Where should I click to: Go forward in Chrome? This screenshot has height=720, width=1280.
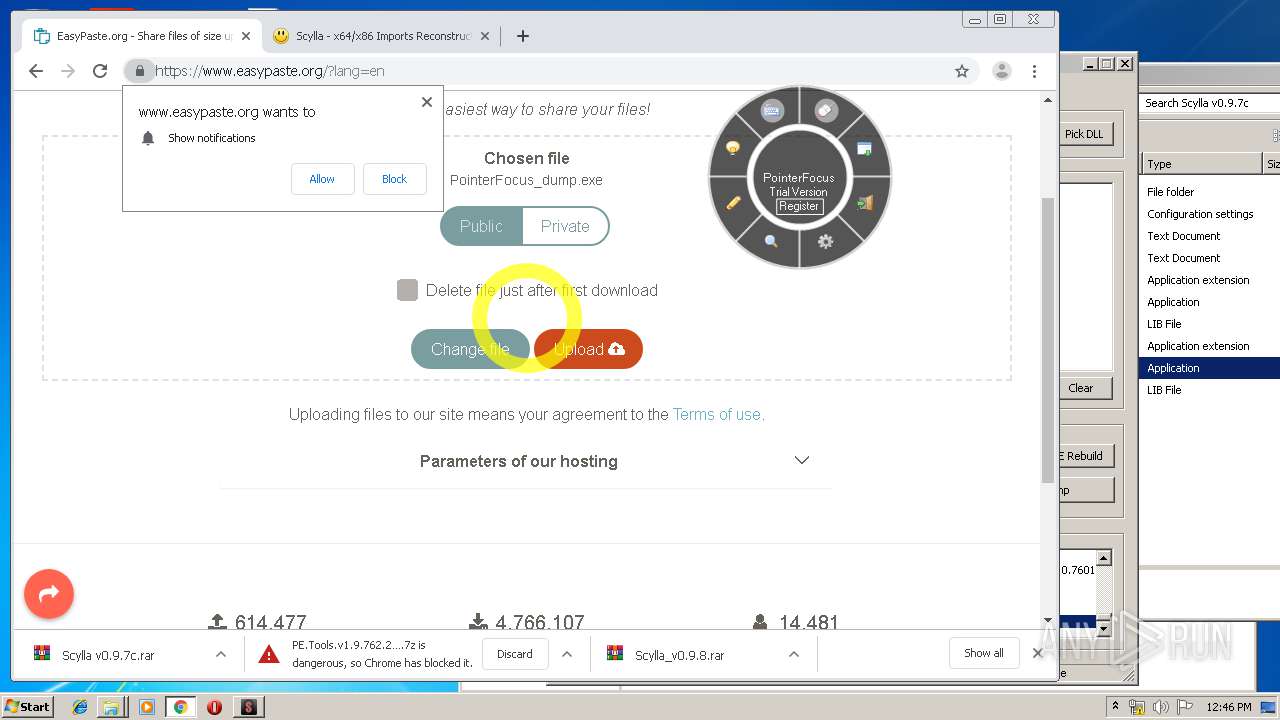pyautogui.click(x=68, y=71)
